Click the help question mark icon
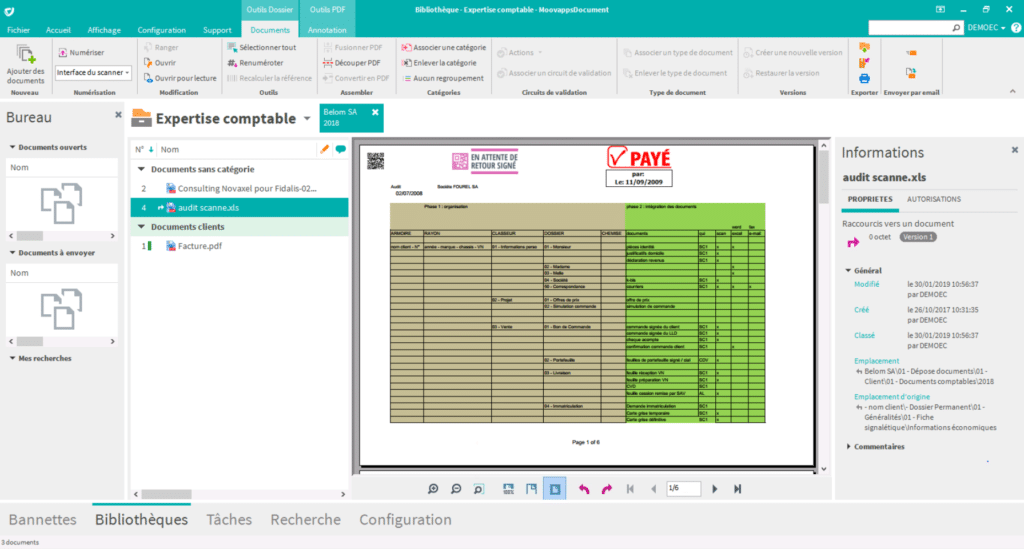Image resolution: width=1024 pixels, height=549 pixels. click(1016, 27)
